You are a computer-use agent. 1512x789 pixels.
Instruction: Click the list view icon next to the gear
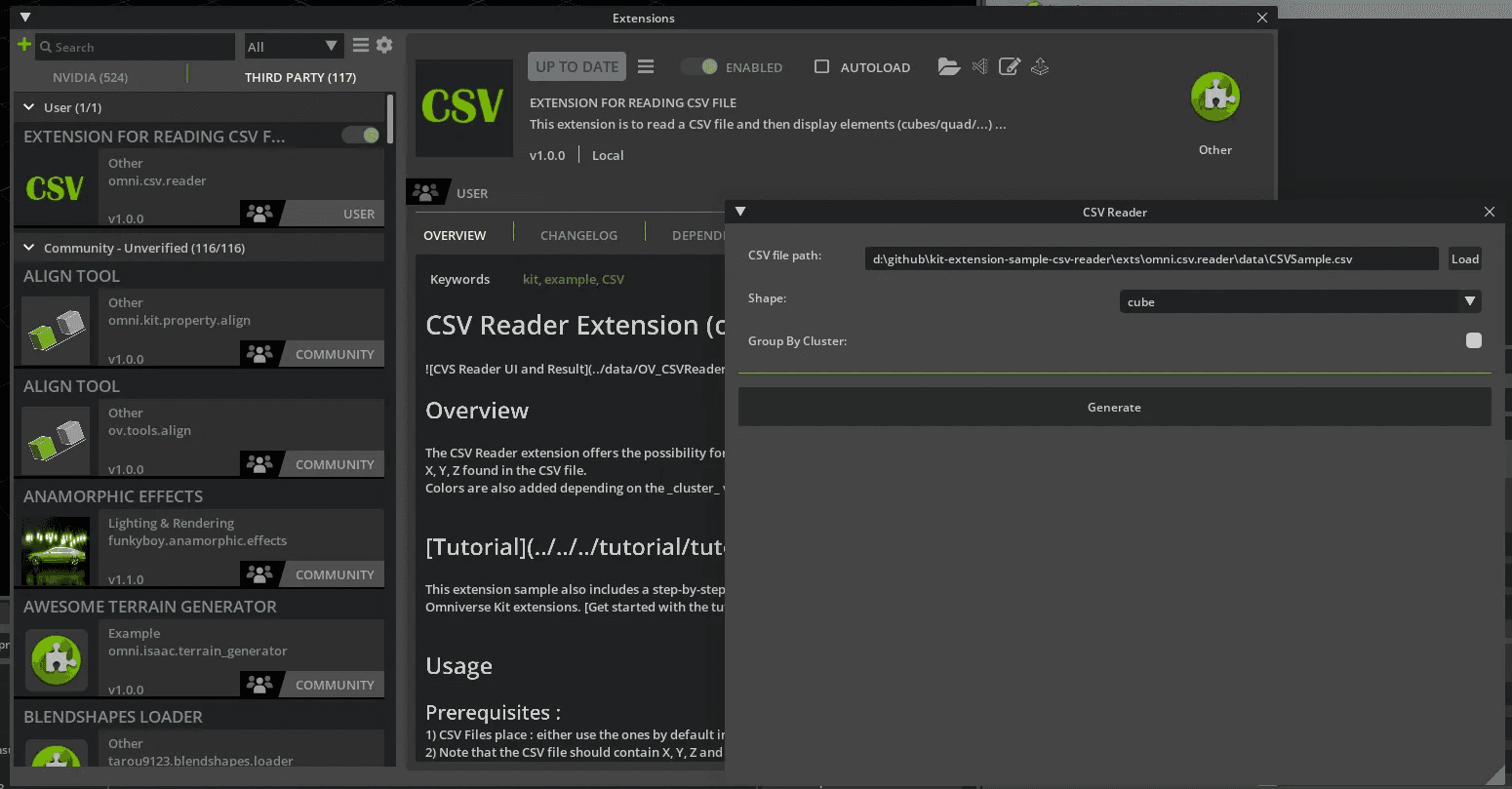point(361,45)
